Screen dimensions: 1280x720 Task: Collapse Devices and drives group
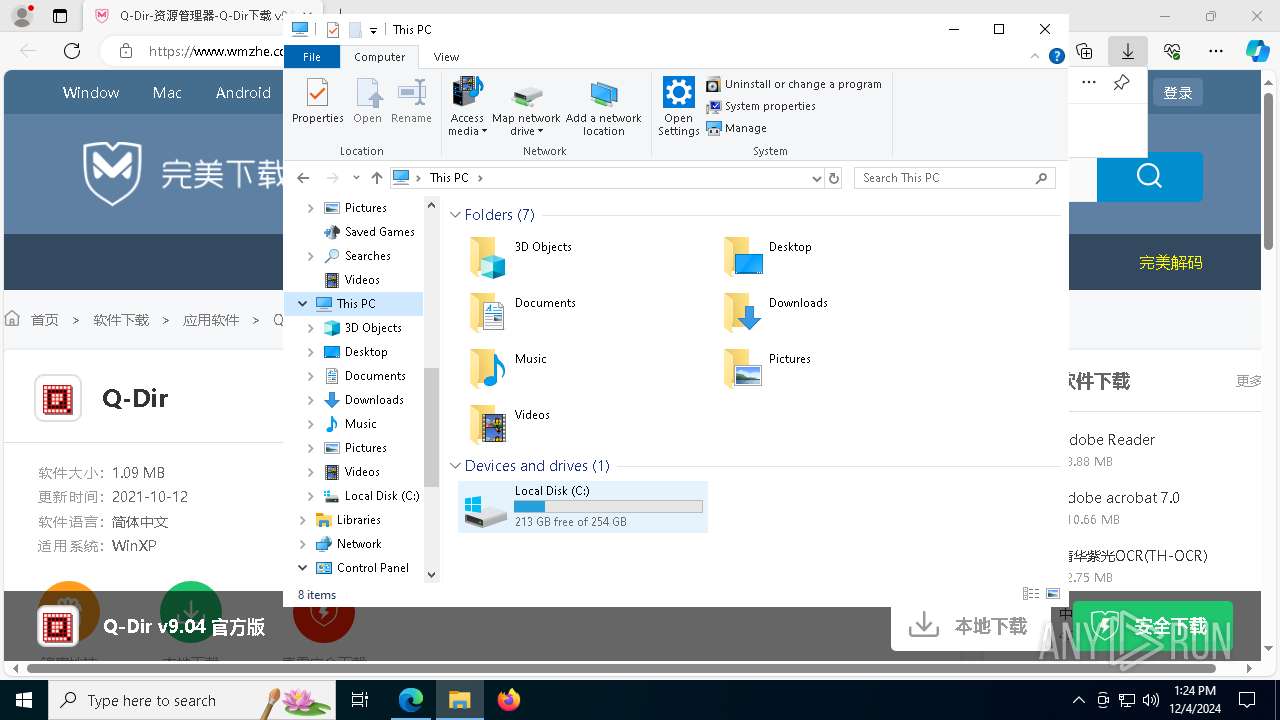(455, 466)
